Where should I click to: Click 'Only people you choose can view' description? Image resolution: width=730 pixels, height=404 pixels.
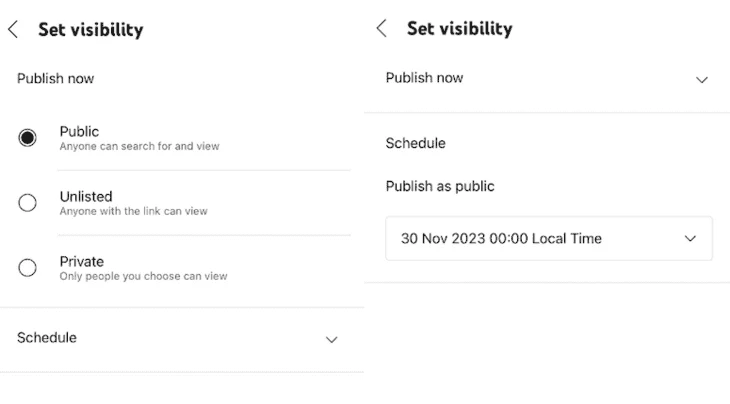(143, 276)
